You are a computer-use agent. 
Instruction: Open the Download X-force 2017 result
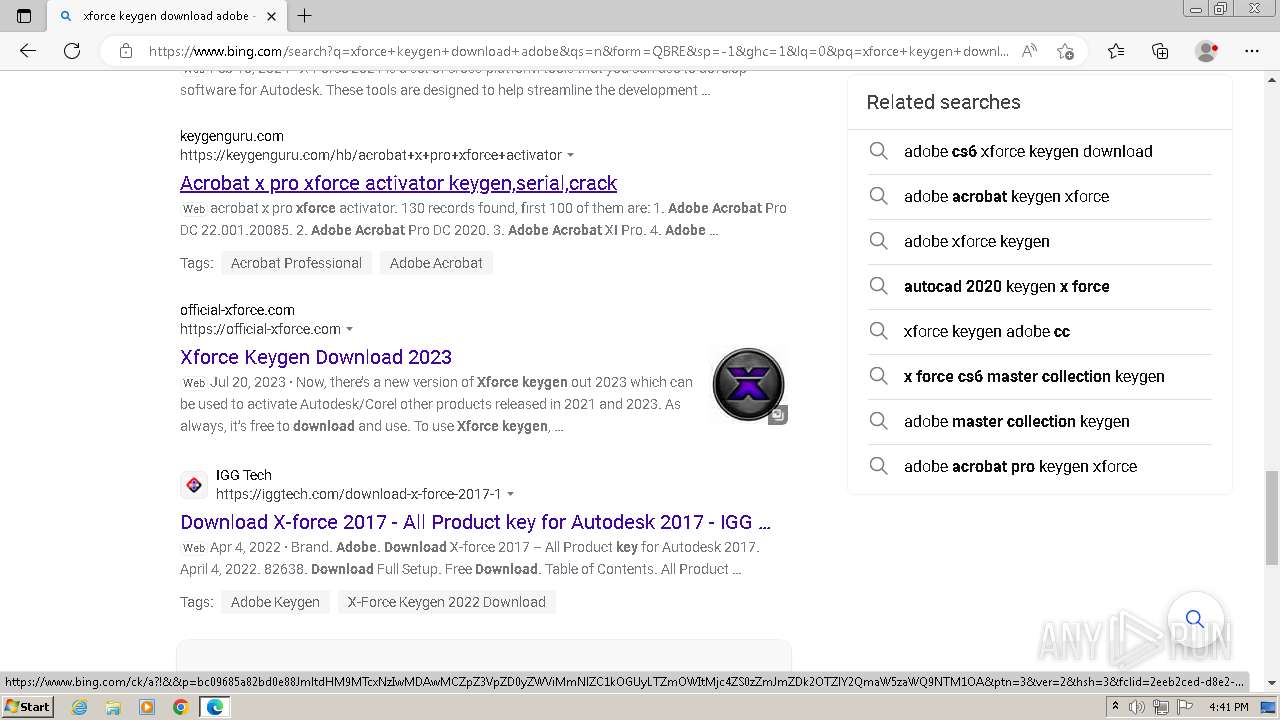pyautogui.click(x=475, y=522)
